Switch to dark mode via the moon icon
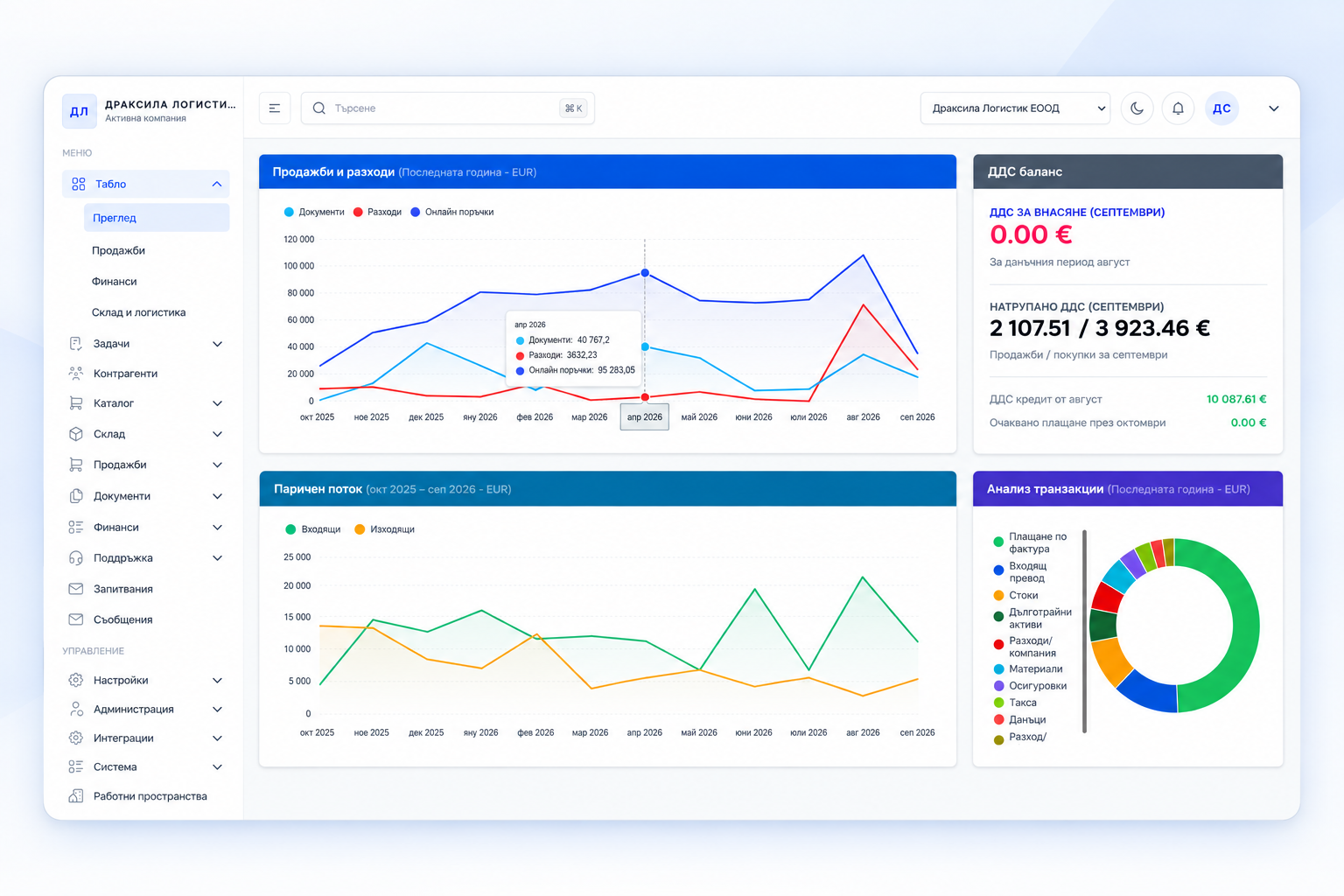The image size is (1344, 896). tap(1137, 108)
